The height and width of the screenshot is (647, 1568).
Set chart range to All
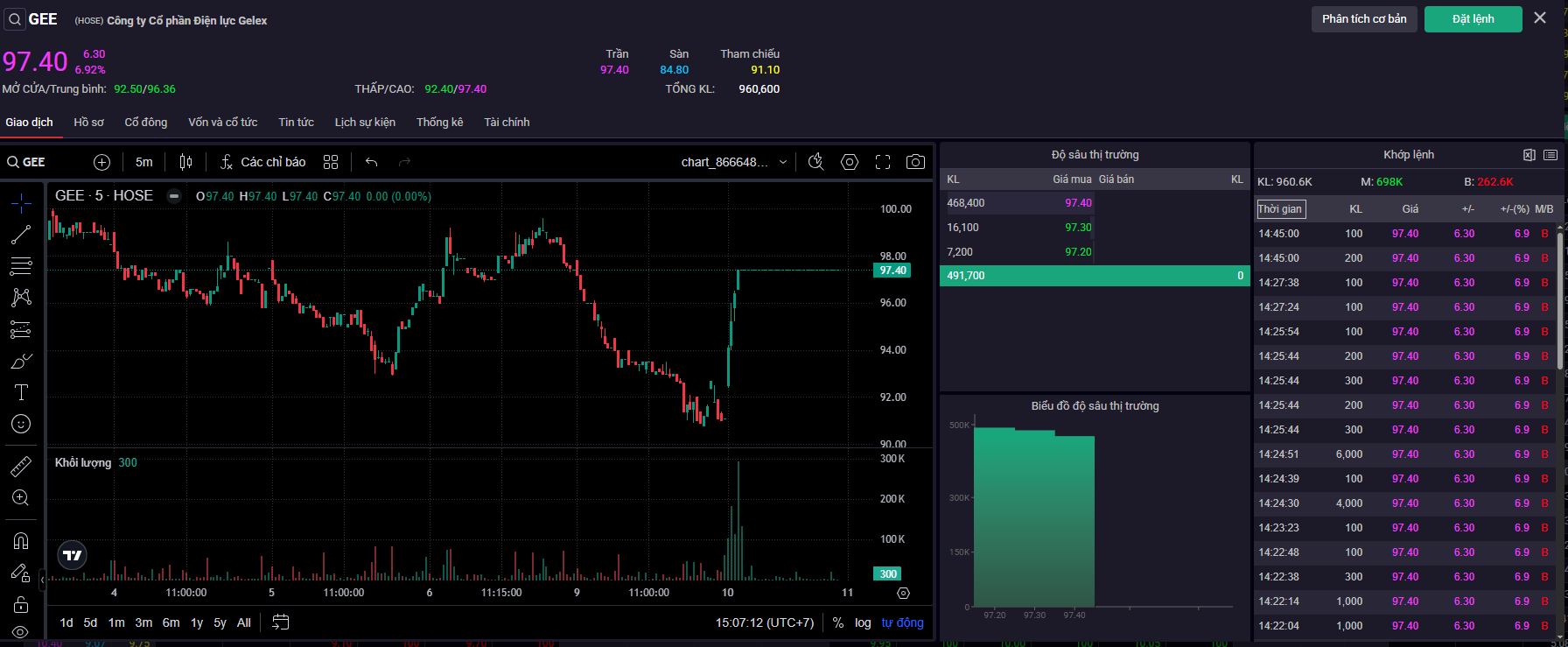[x=244, y=622]
